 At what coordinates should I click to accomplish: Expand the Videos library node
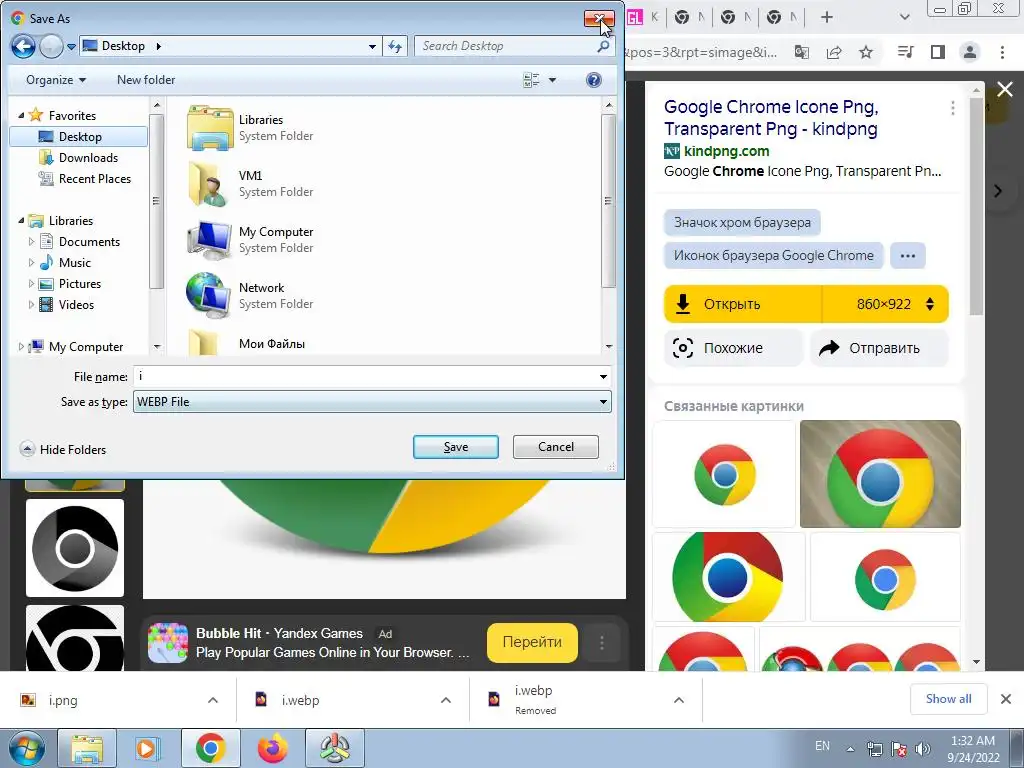point(31,304)
